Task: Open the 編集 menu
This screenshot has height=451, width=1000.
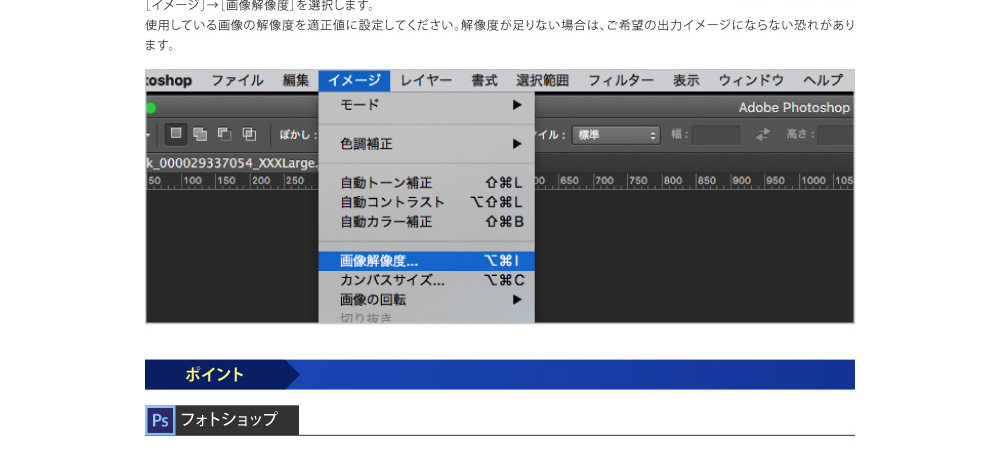Action: 296,80
